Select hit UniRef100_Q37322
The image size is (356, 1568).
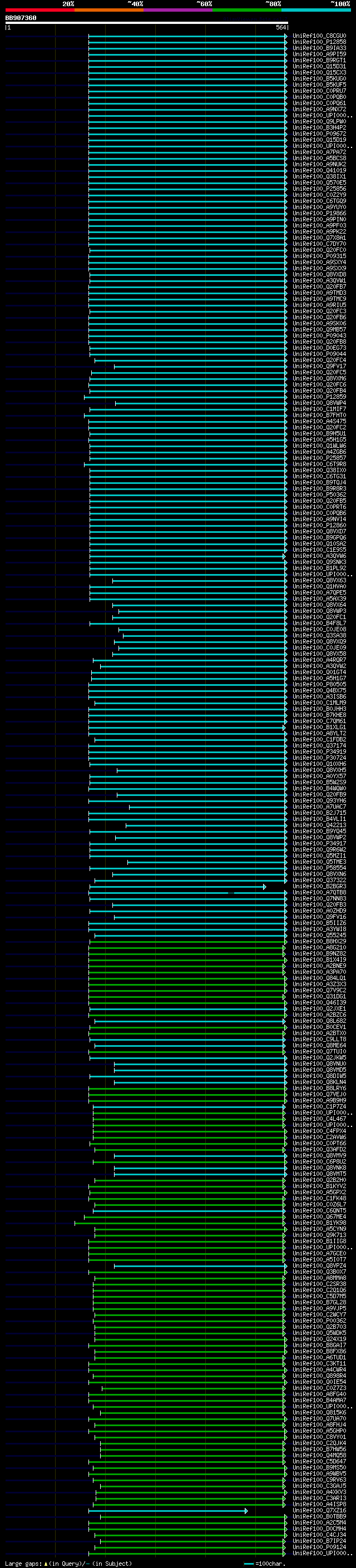point(319,880)
